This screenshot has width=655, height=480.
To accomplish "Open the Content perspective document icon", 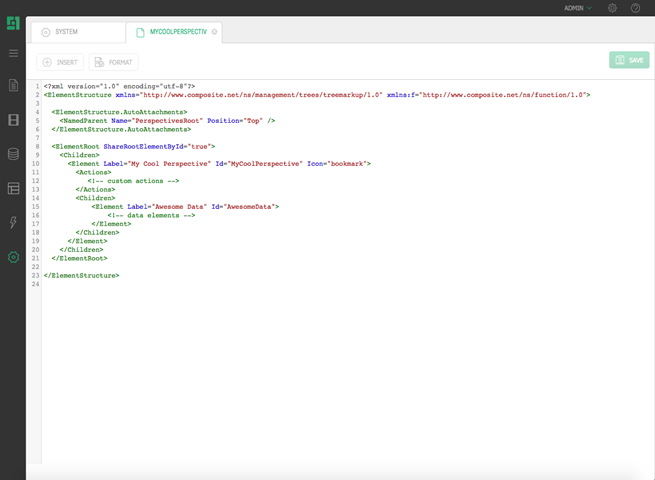I will pos(13,85).
